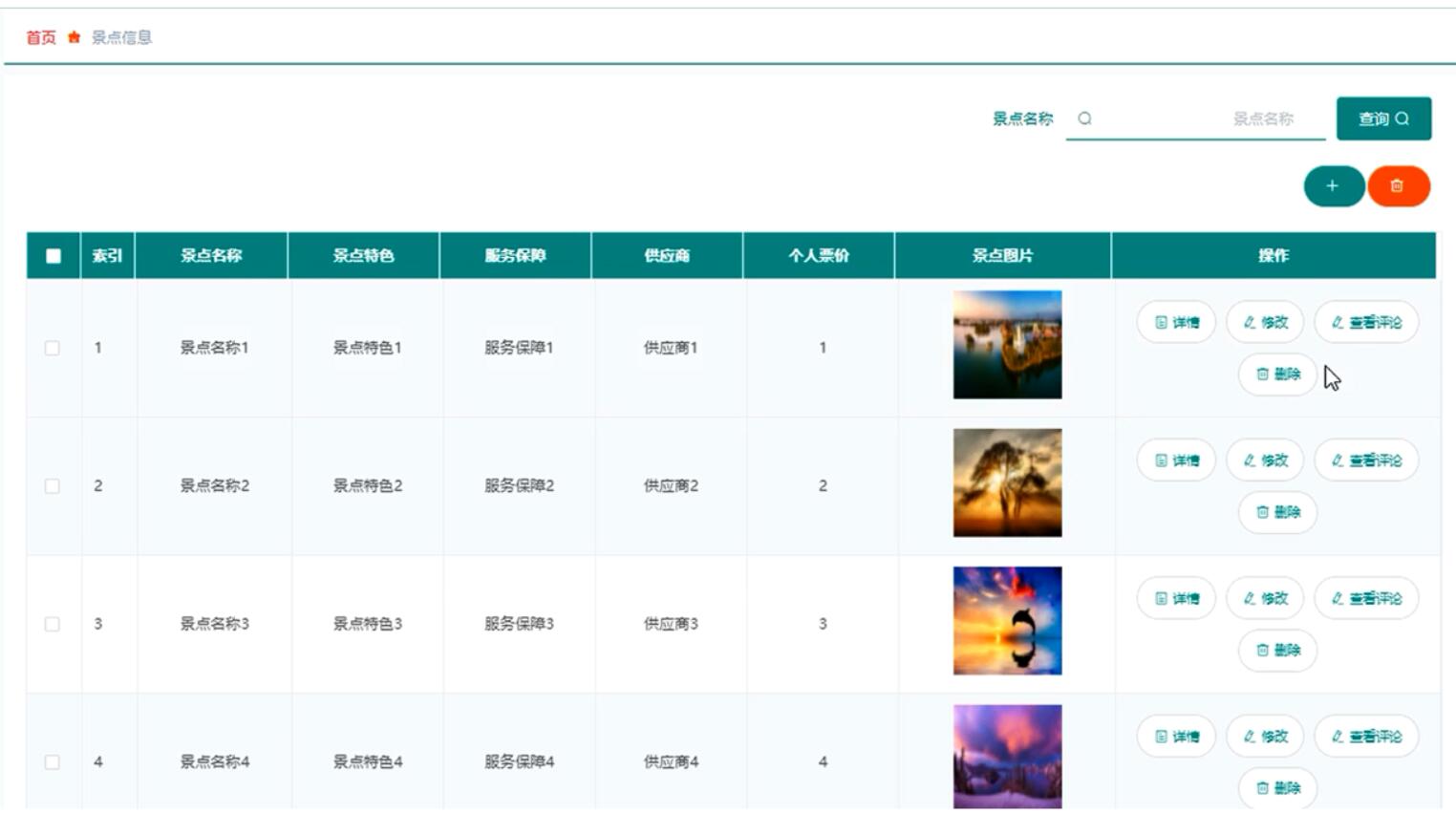Click the 景点图片 column header
This screenshot has width=1456, height=814.
point(1002,256)
